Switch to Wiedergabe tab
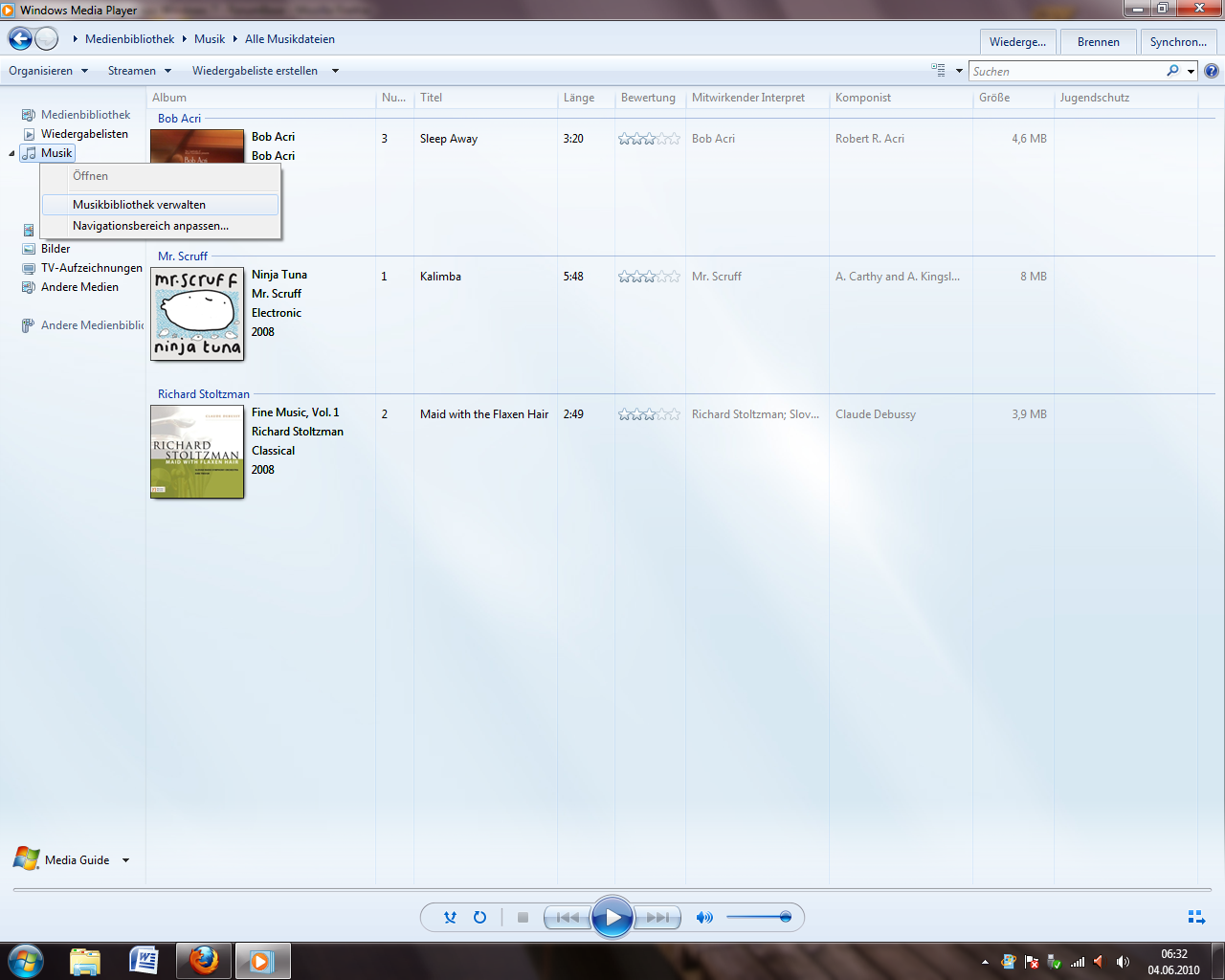 tap(1017, 42)
